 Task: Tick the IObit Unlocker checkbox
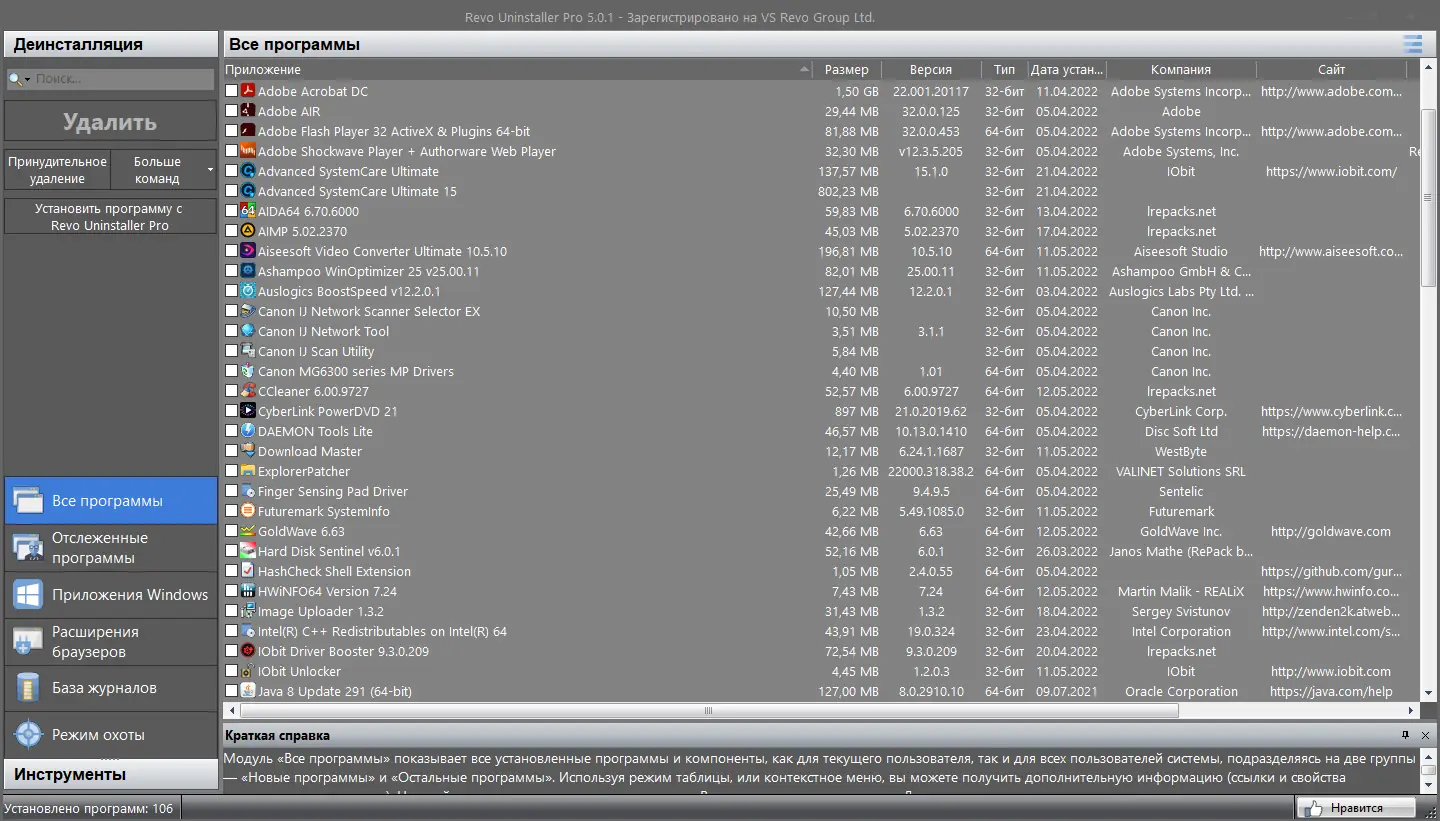click(232, 671)
